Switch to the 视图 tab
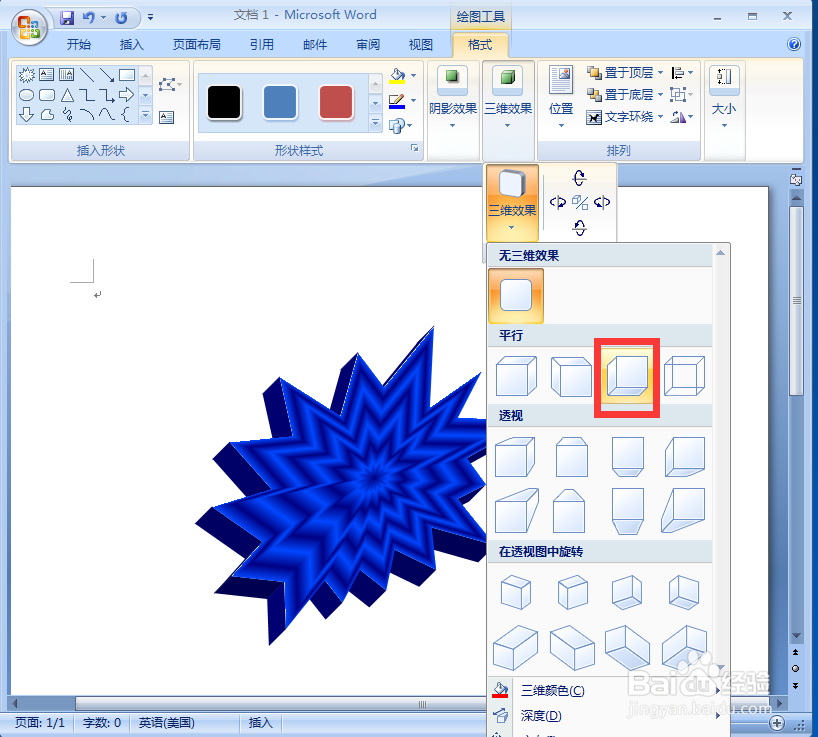This screenshot has width=818, height=737. (x=421, y=45)
